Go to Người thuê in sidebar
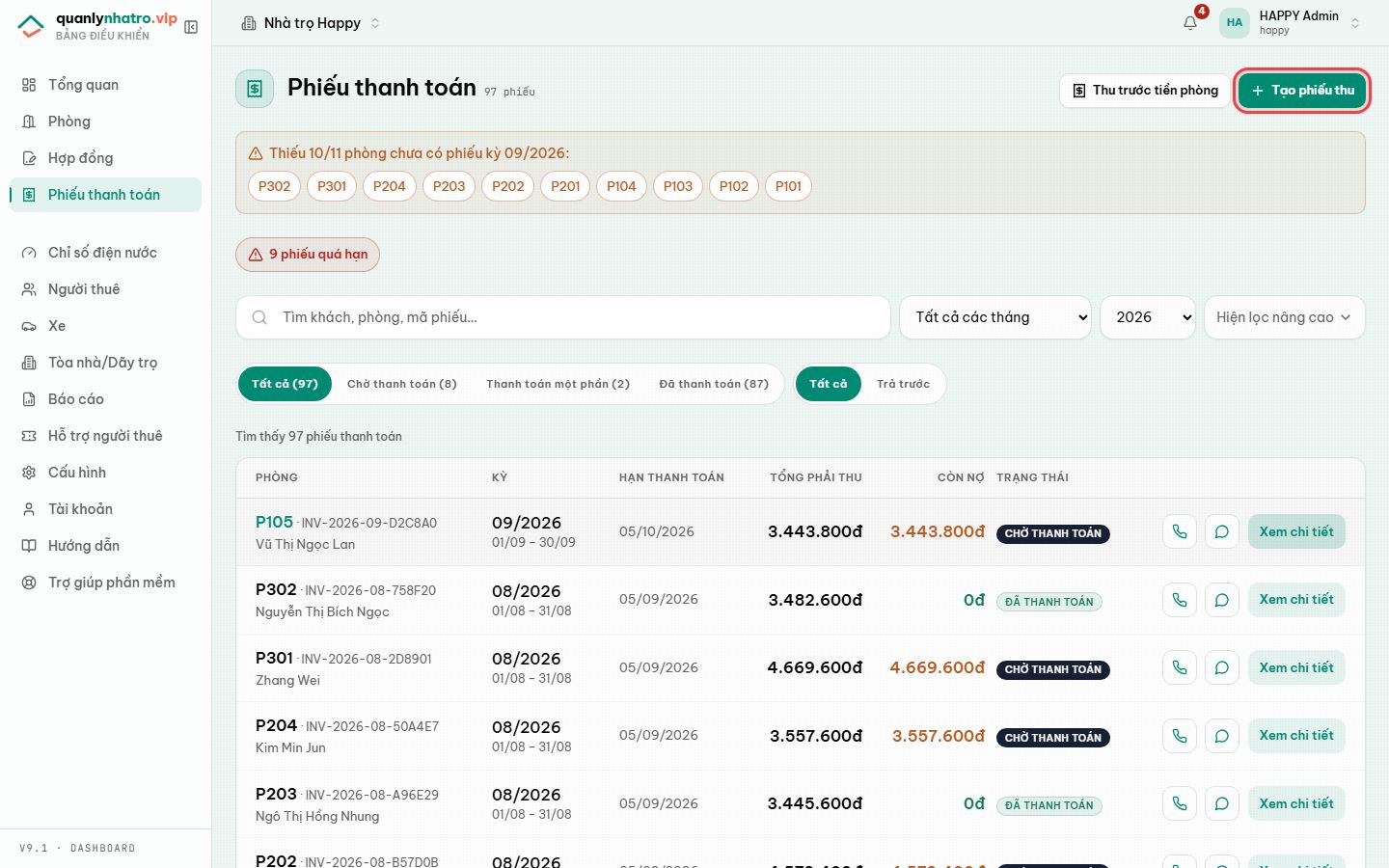Image resolution: width=1389 pixels, height=868 pixels. point(105,289)
